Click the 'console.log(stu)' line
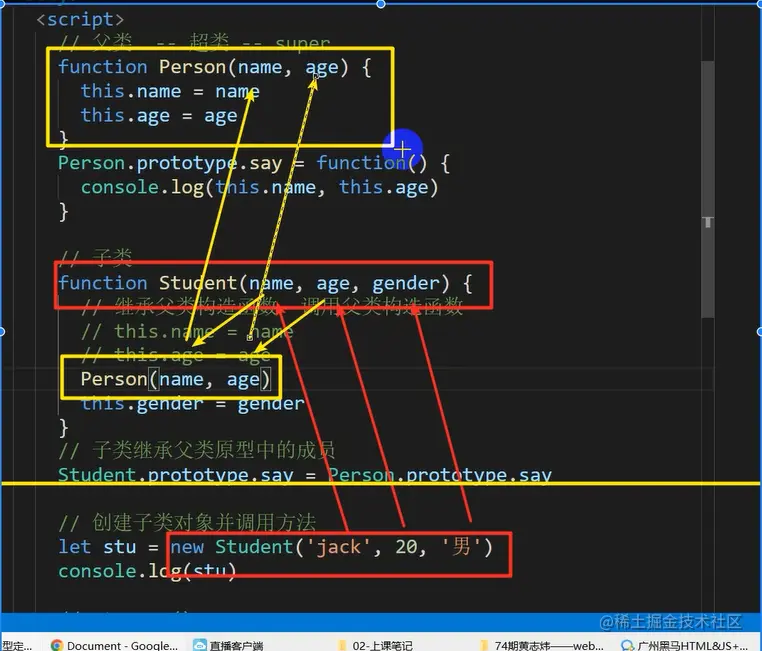The image size is (762, 651). [147, 571]
